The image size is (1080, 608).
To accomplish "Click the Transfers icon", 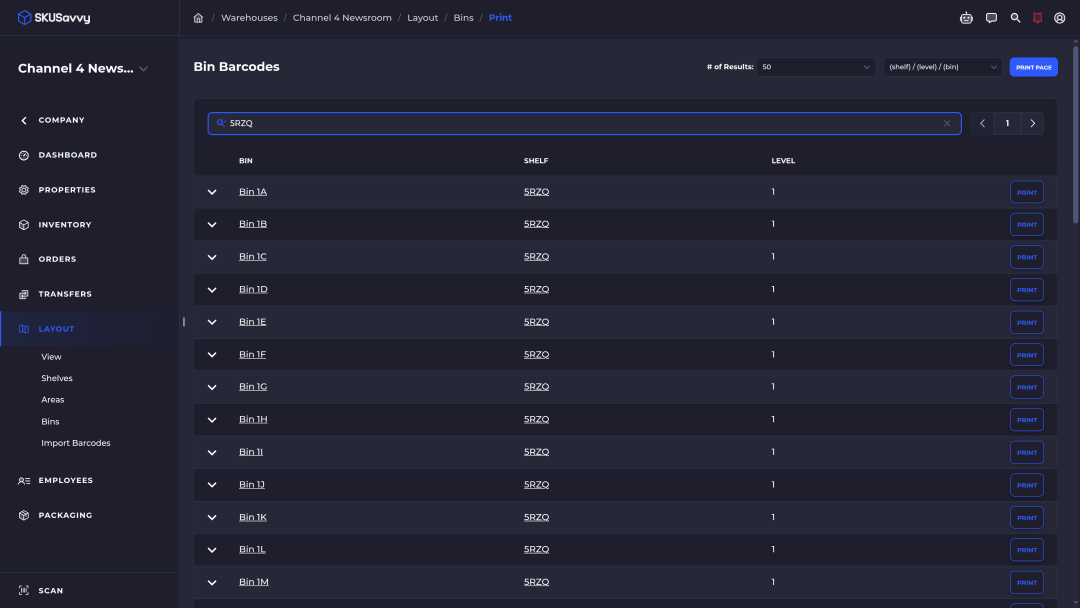I will (24, 294).
